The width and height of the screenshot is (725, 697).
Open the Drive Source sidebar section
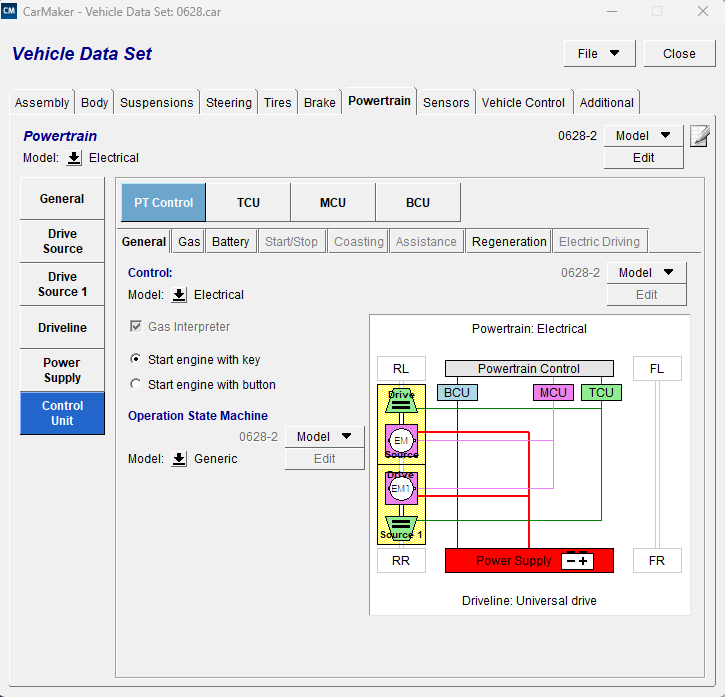click(x=62, y=241)
